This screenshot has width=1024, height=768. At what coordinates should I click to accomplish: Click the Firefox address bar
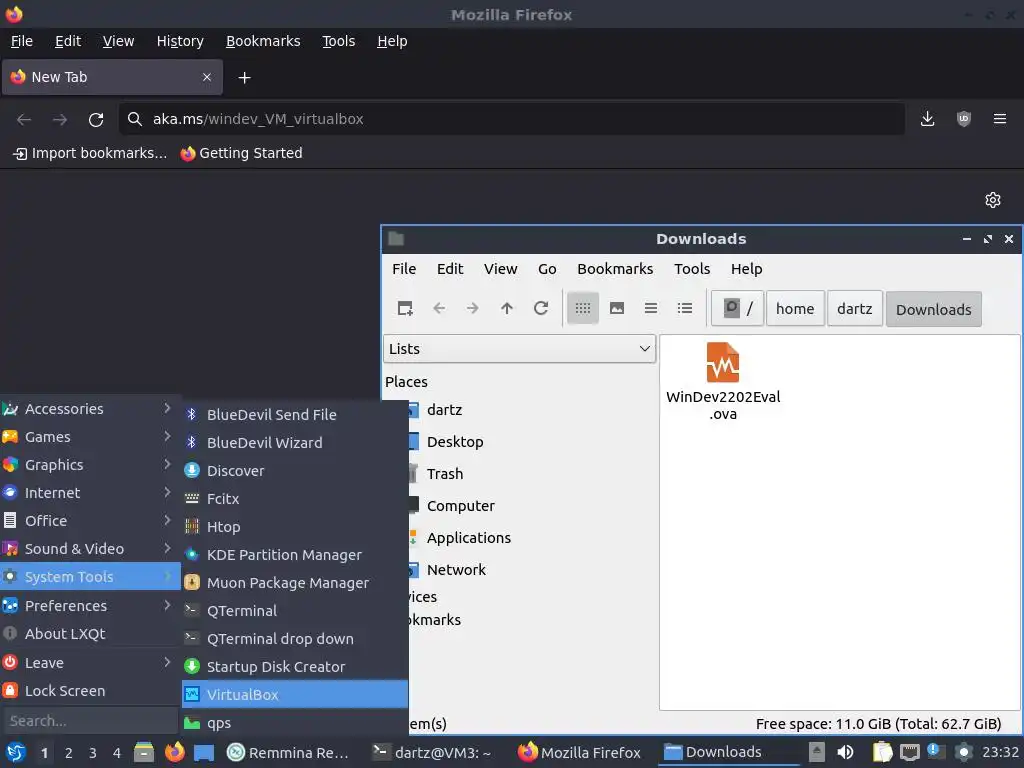pyautogui.click(x=512, y=119)
